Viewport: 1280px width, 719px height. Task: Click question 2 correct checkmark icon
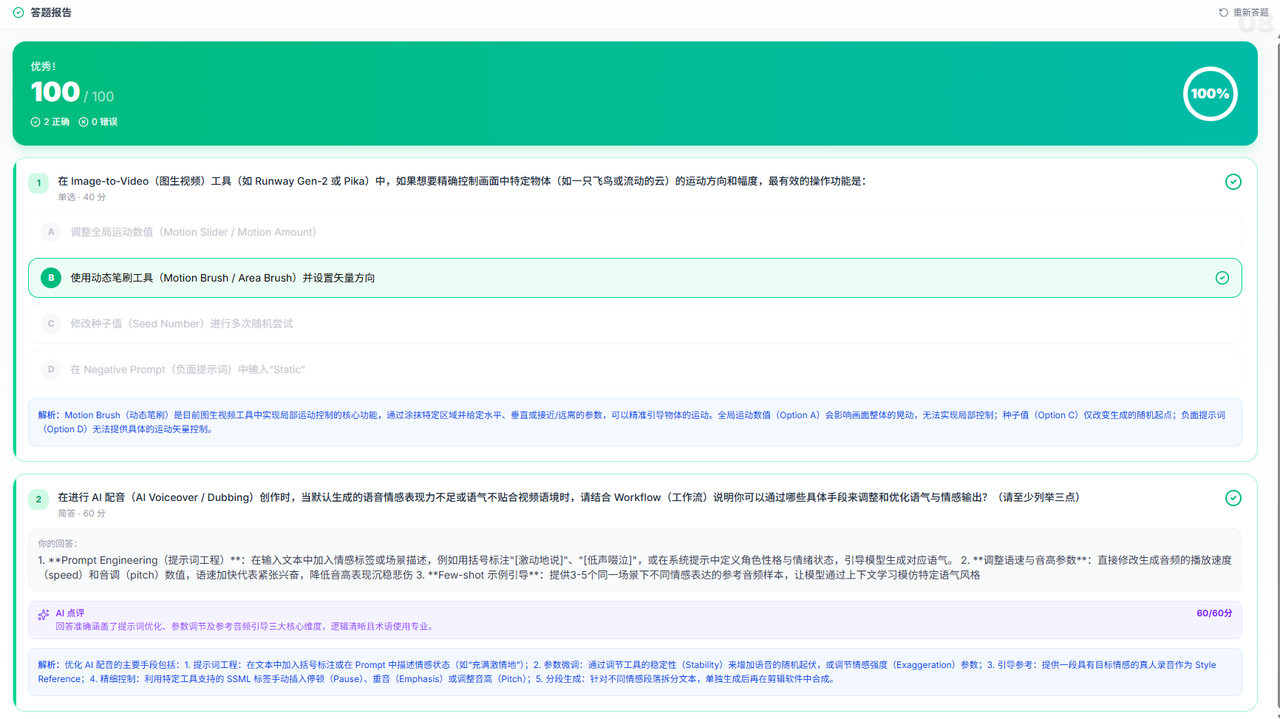tap(1233, 498)
